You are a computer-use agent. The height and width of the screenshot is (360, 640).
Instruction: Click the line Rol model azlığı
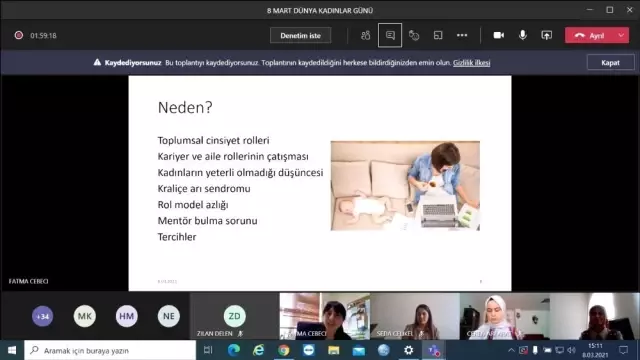193,204
